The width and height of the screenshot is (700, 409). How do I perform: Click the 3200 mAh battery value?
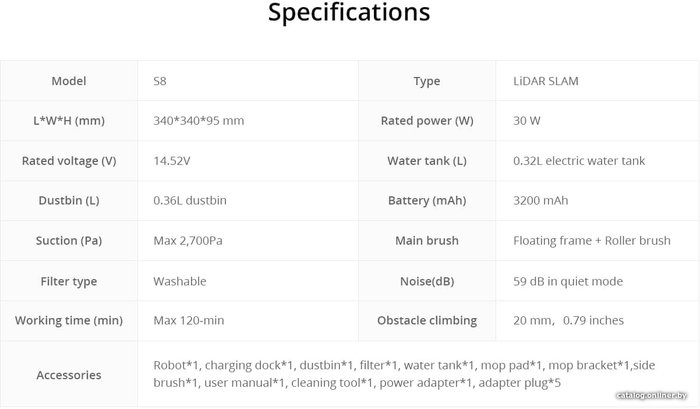coord(540,201)
